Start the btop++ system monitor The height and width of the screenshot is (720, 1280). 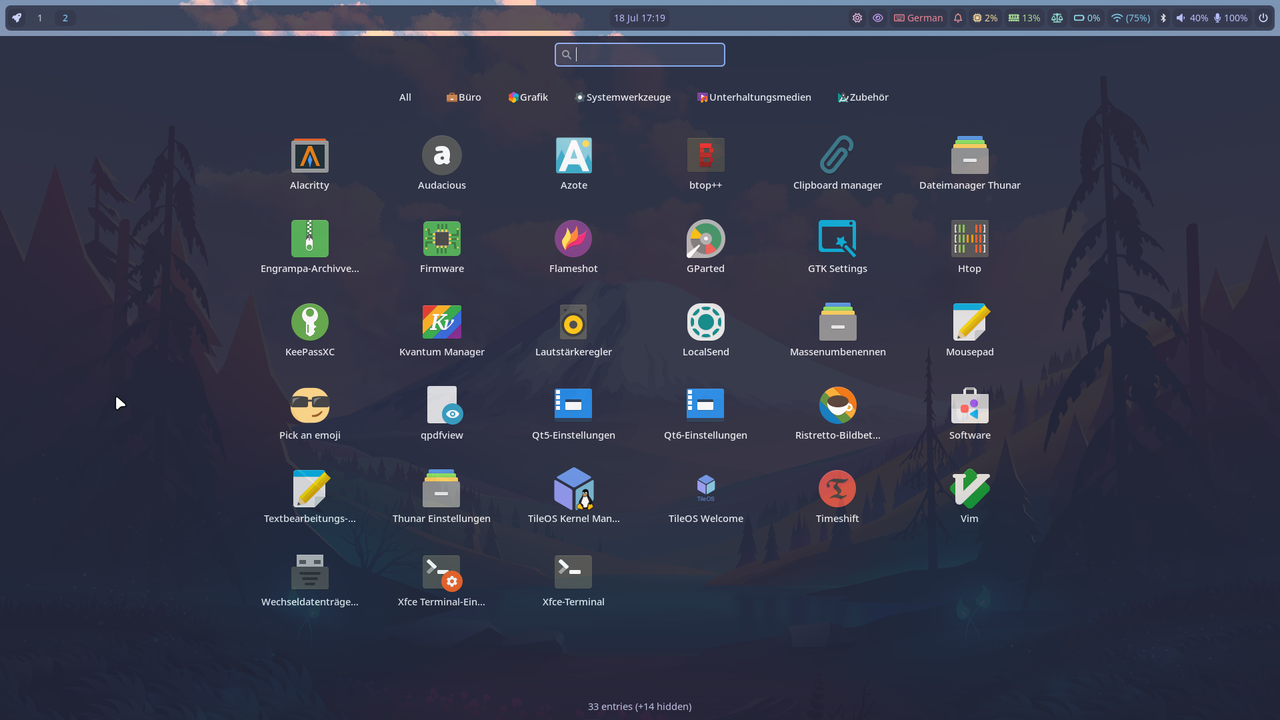coord(706,163)
